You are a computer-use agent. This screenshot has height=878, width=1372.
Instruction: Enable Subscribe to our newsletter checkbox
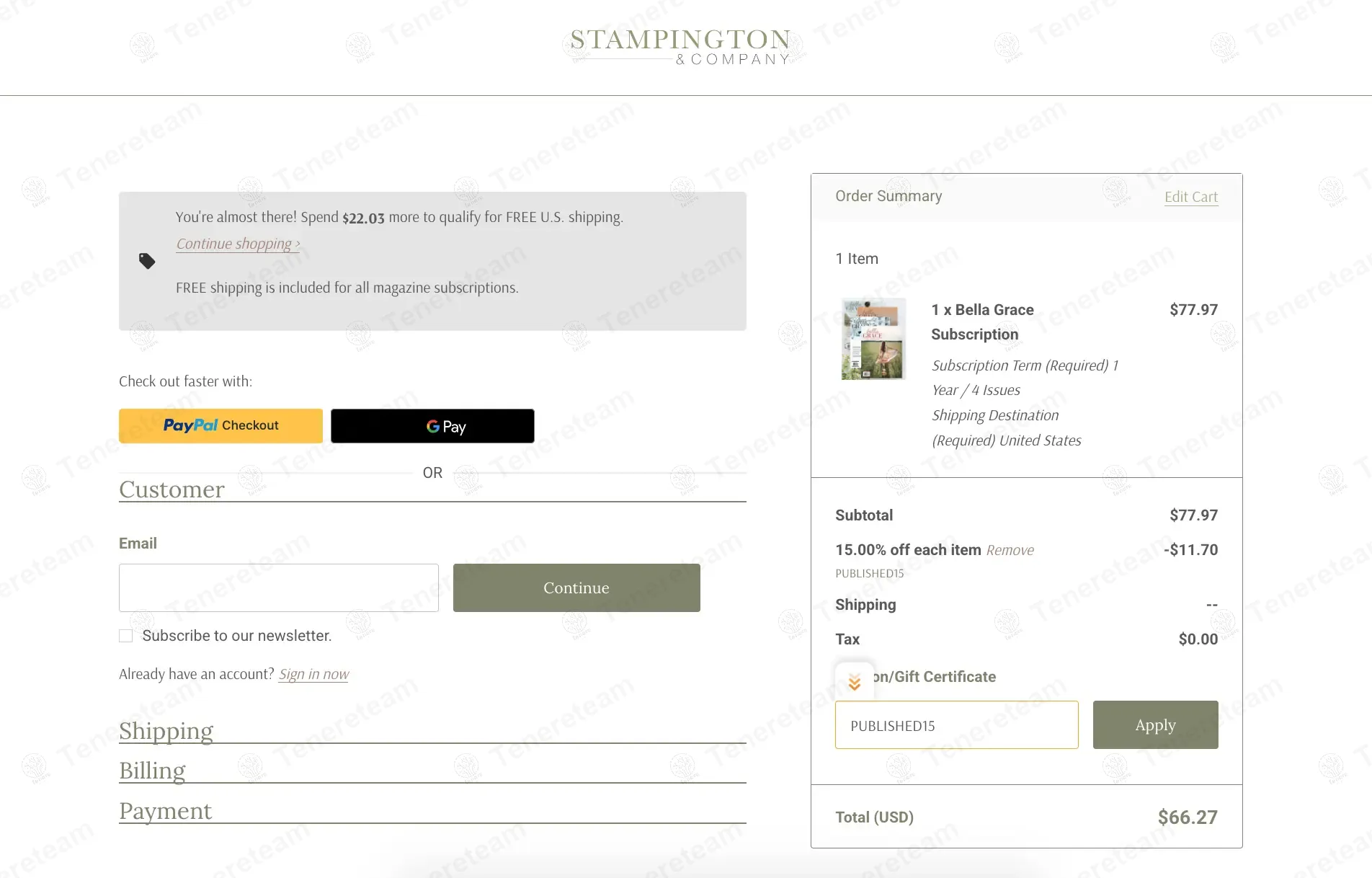coord(126,636)
